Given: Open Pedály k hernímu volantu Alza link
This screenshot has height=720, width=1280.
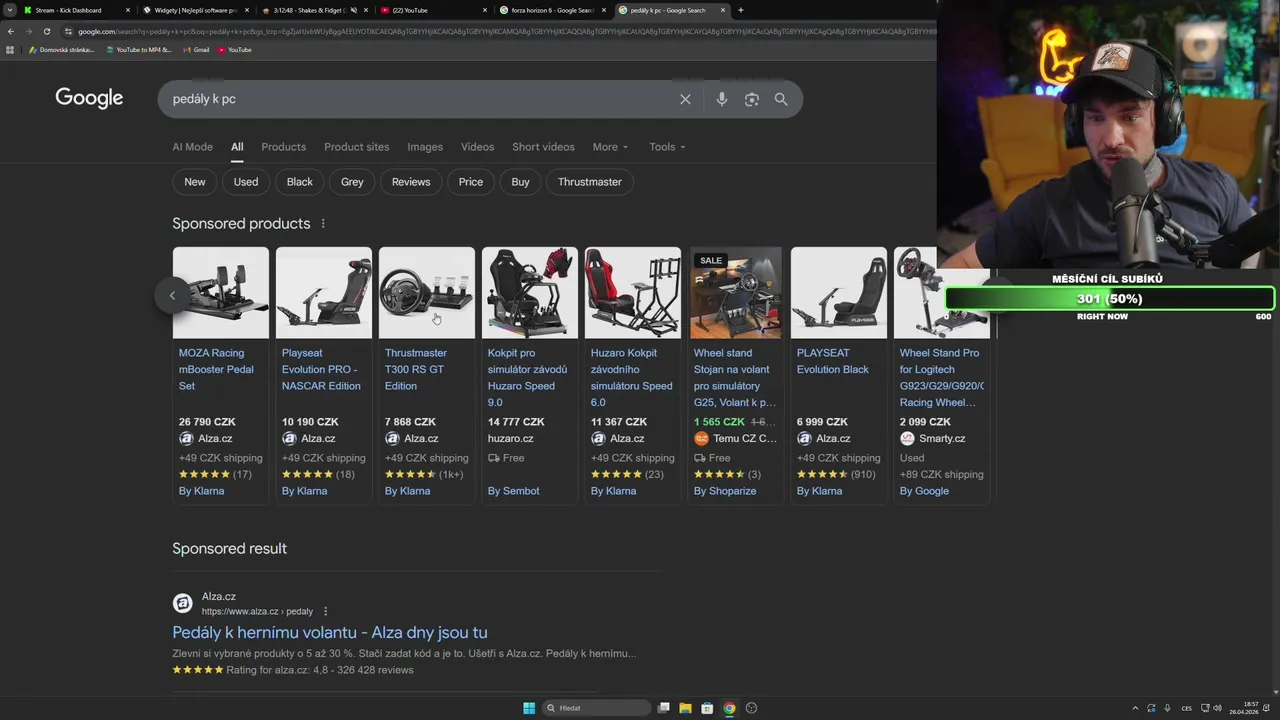Looking at the screenshot, I should 330,632.
